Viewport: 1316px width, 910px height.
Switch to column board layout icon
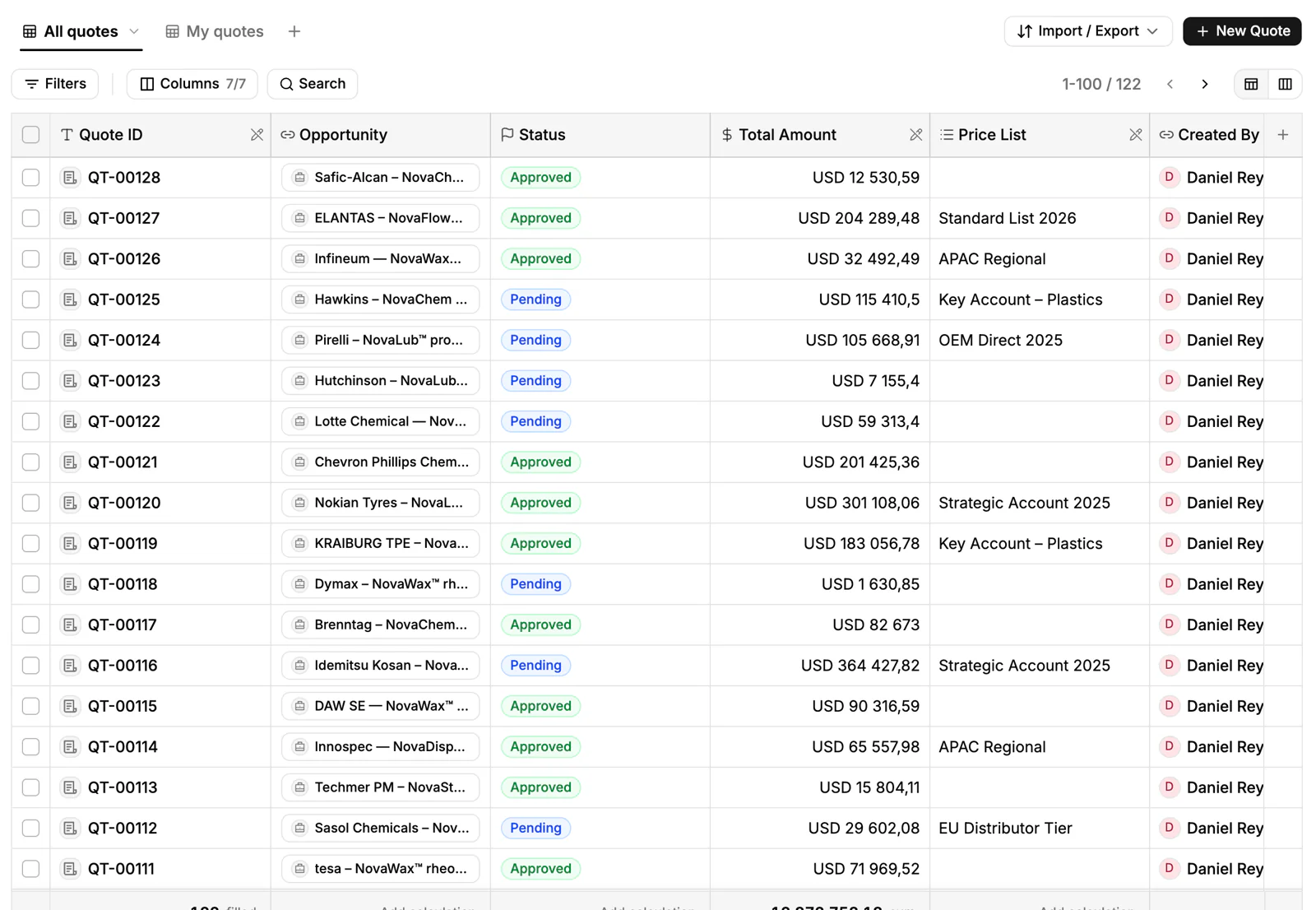[x=1285, y=84]
